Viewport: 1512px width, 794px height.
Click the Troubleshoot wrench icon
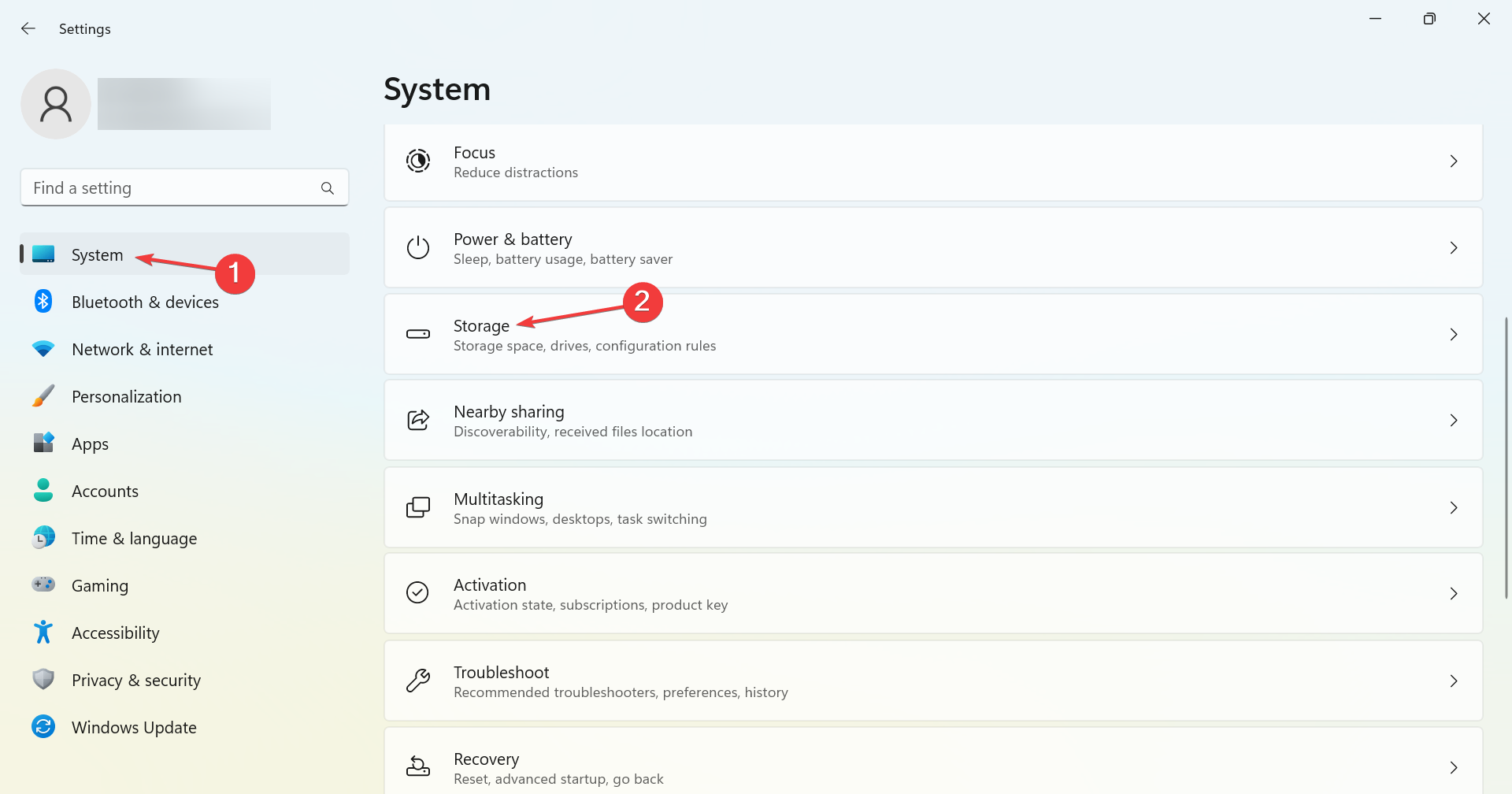click(417, 681)
